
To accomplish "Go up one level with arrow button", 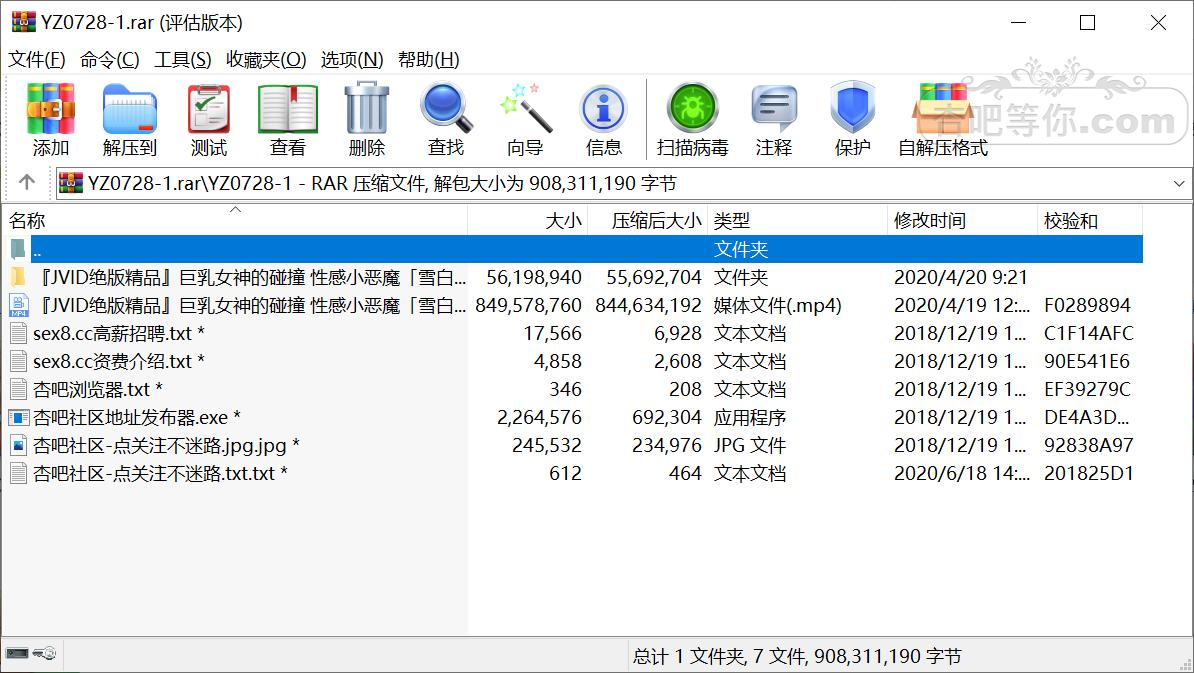I will click(27, 182).
